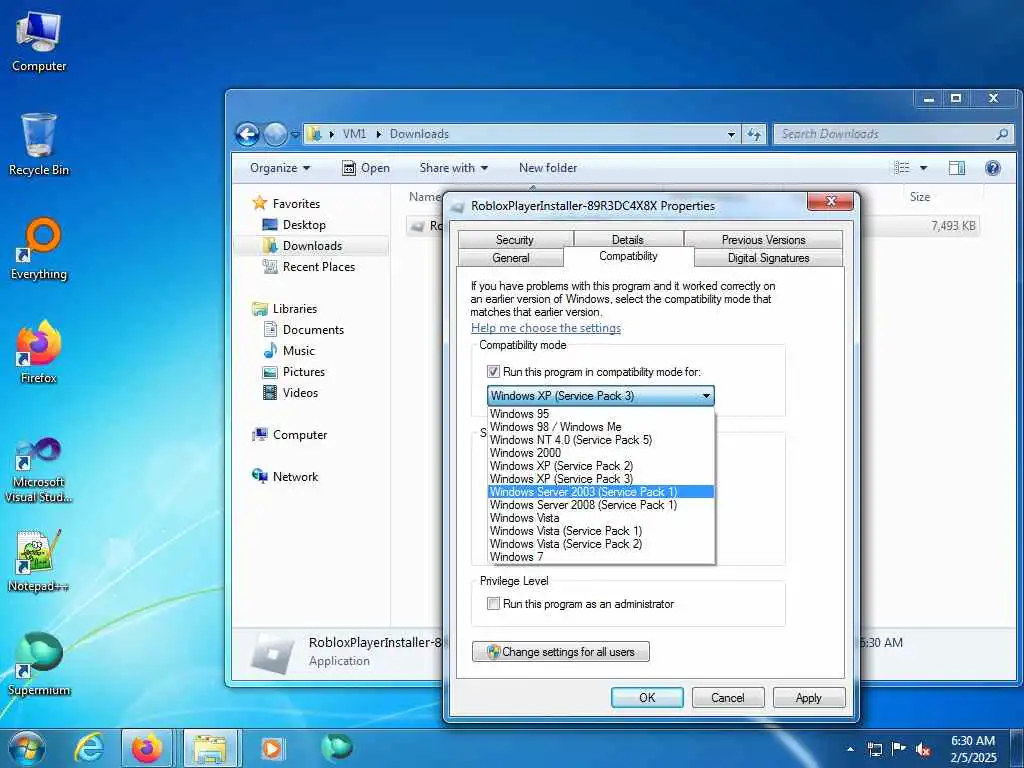The image size is (1024, 768).
Task: Choose Windows 95 from the list
Action: 601,413
